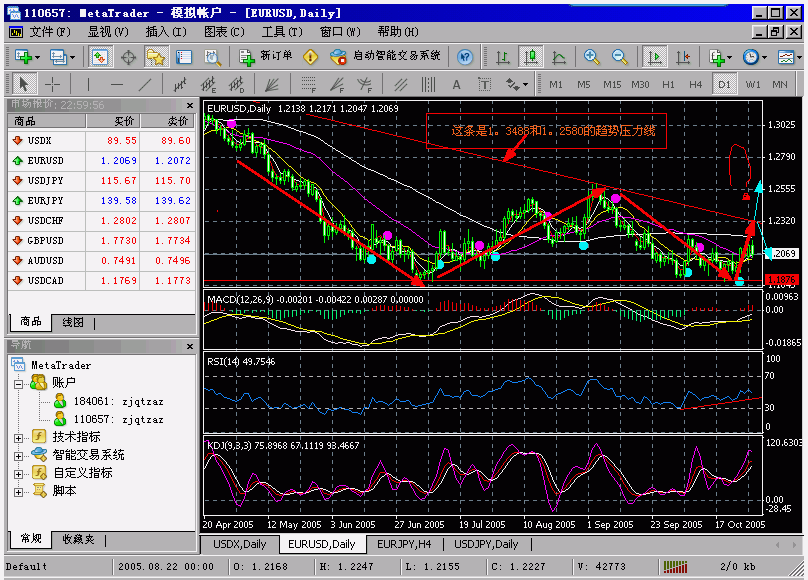Screen dimensions: 808x580
Task: Open the Indicators dropdown arrow
Action: (x=729, y=57)
